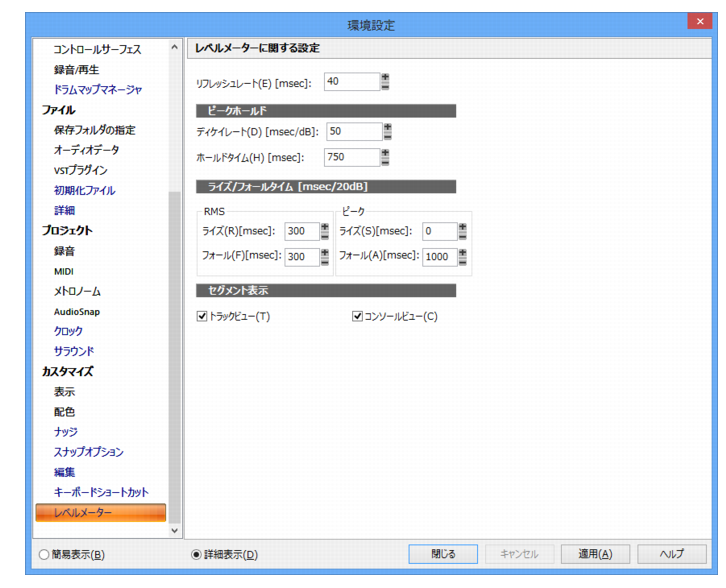Click the ヘルプ button

tap(671, 554)
